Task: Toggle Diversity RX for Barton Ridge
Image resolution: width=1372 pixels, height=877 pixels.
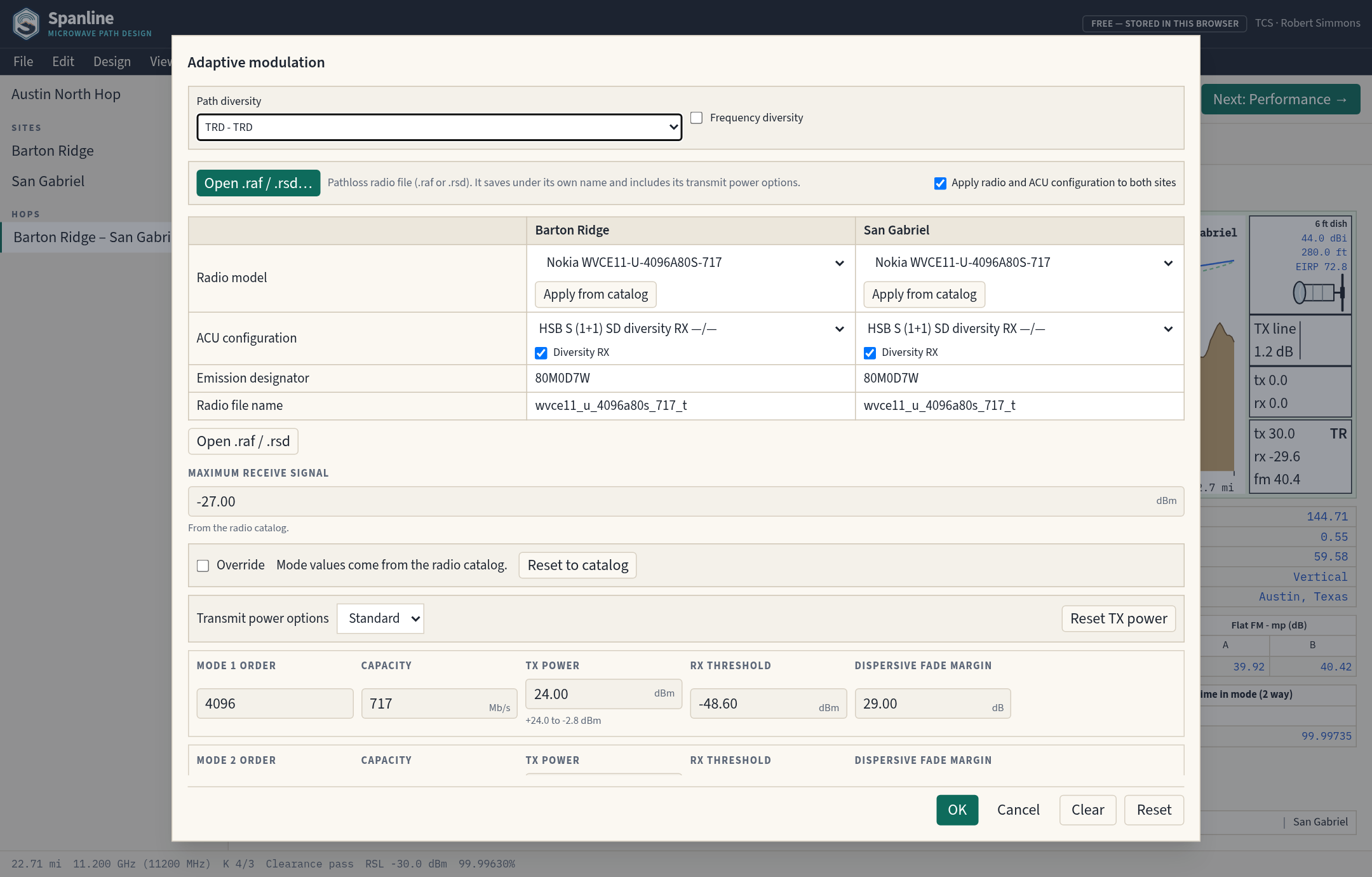Action: click(541, 353)
